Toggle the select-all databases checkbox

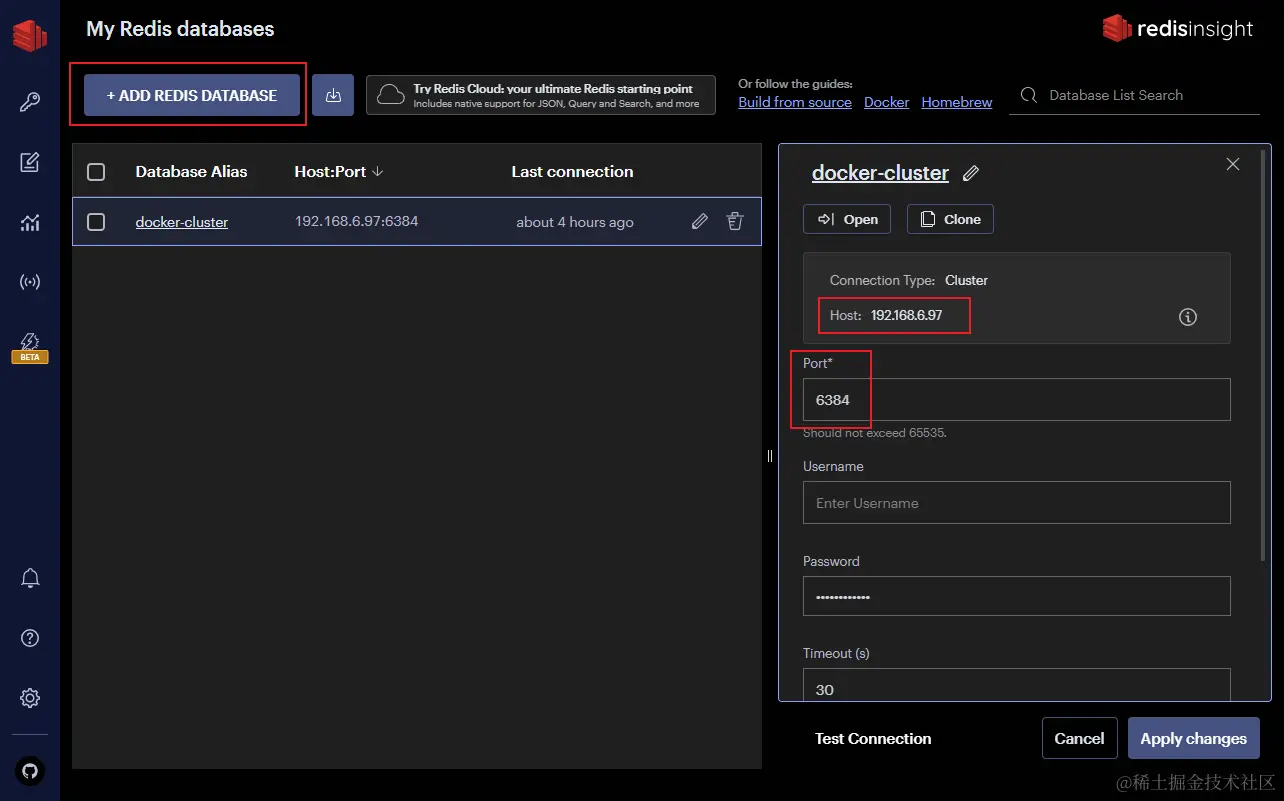tap(96, 172)
